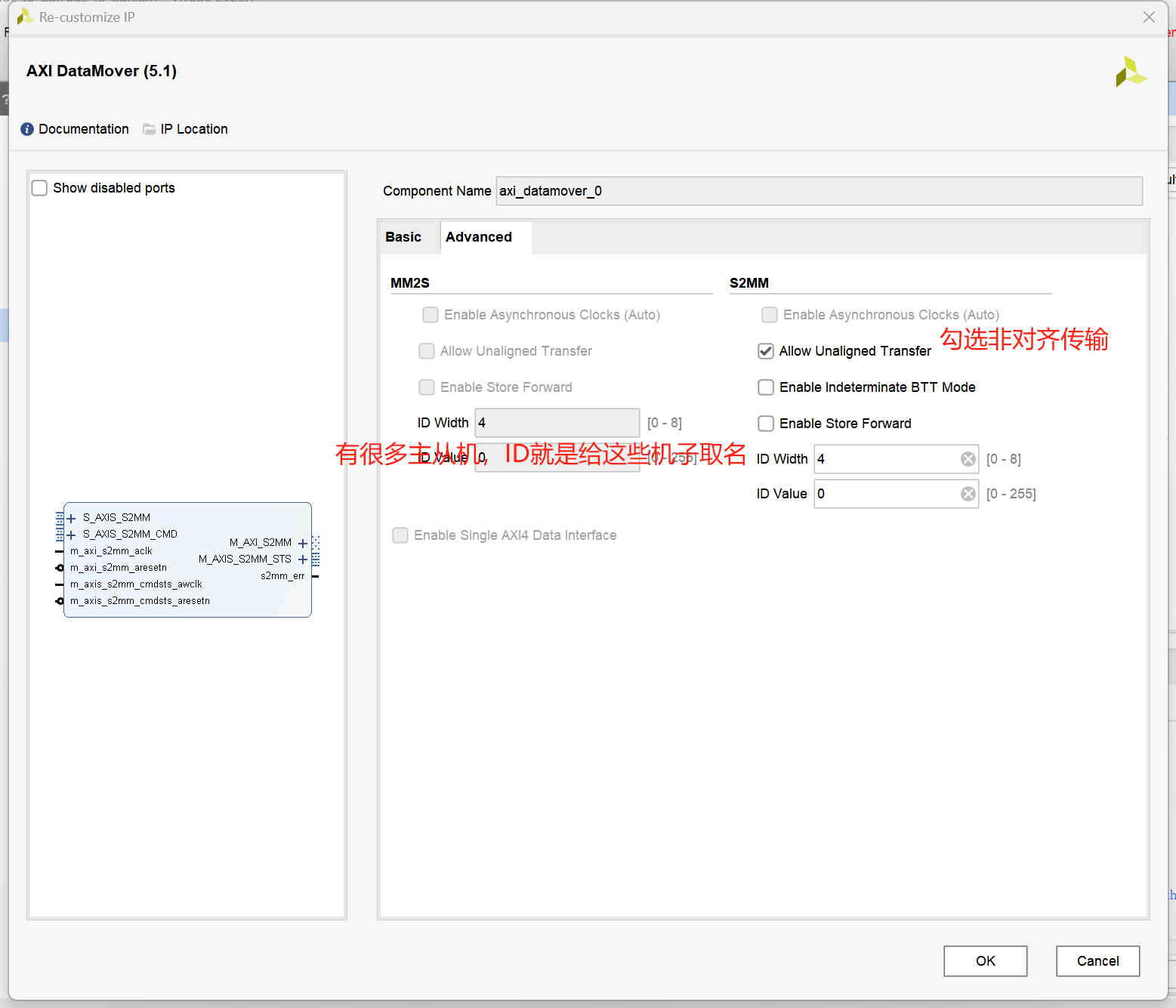Expand the S_AXIS_S2MM interface pins
The width and height of the screenshot is (1176, 1008).
(x=71, y=517)
